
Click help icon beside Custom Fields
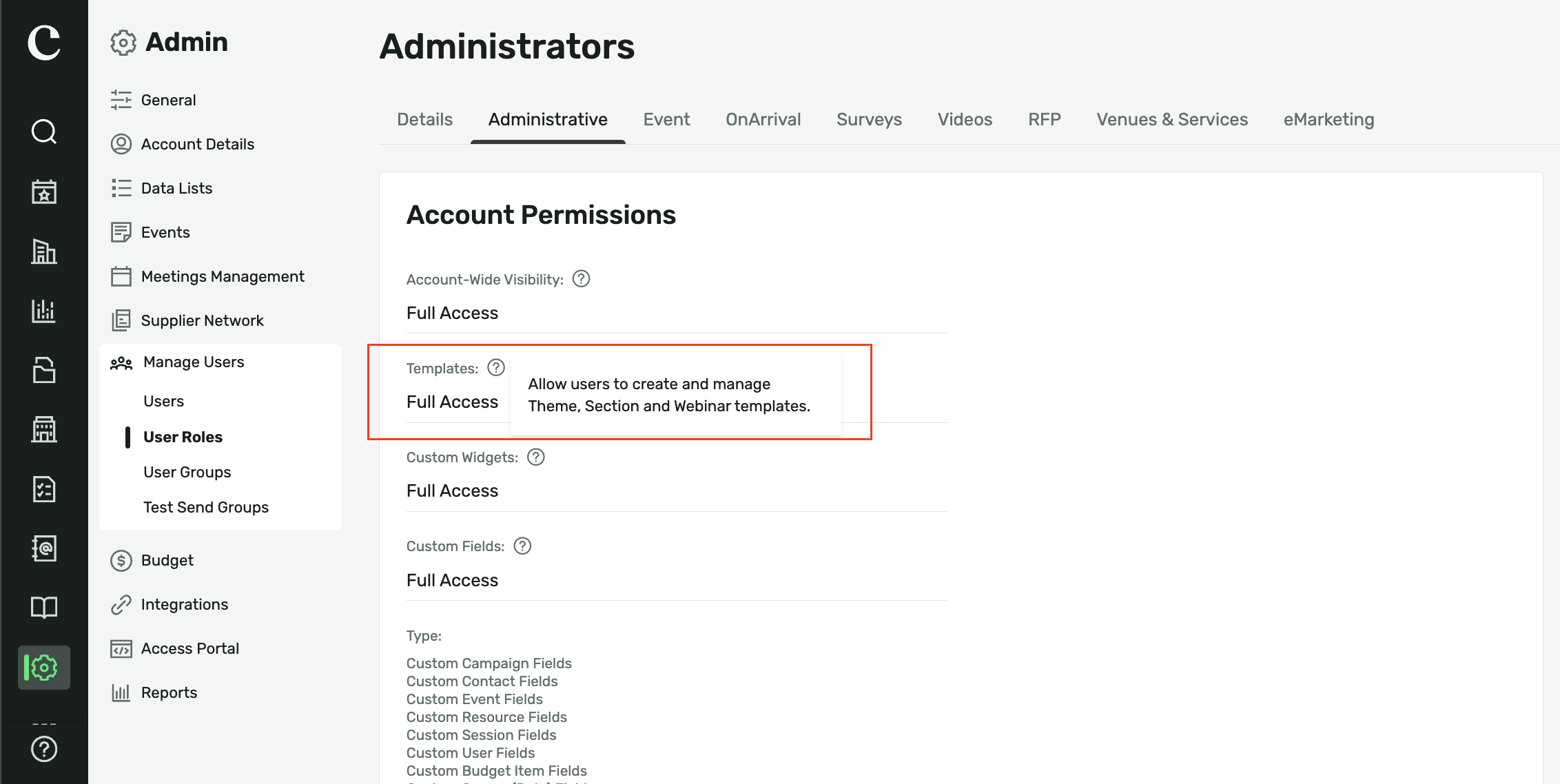tap(523, 546)
